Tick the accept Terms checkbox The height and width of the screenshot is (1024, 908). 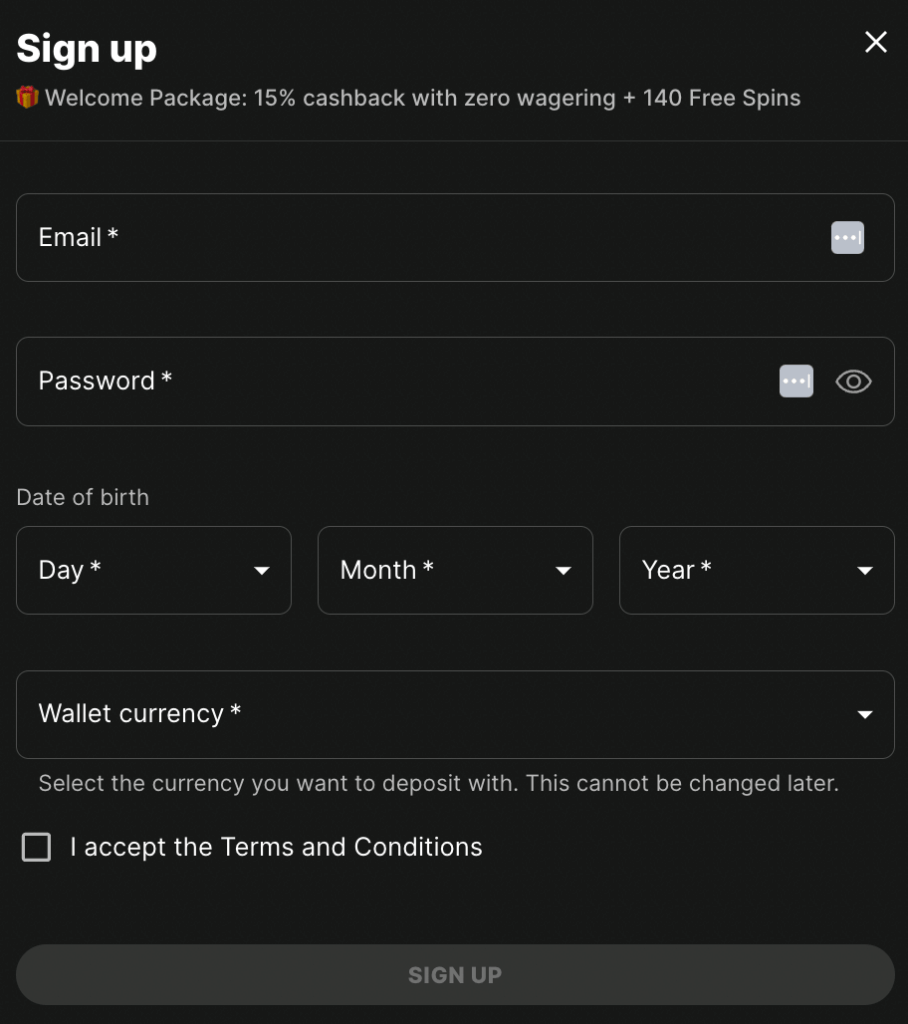tap(36, 847)
